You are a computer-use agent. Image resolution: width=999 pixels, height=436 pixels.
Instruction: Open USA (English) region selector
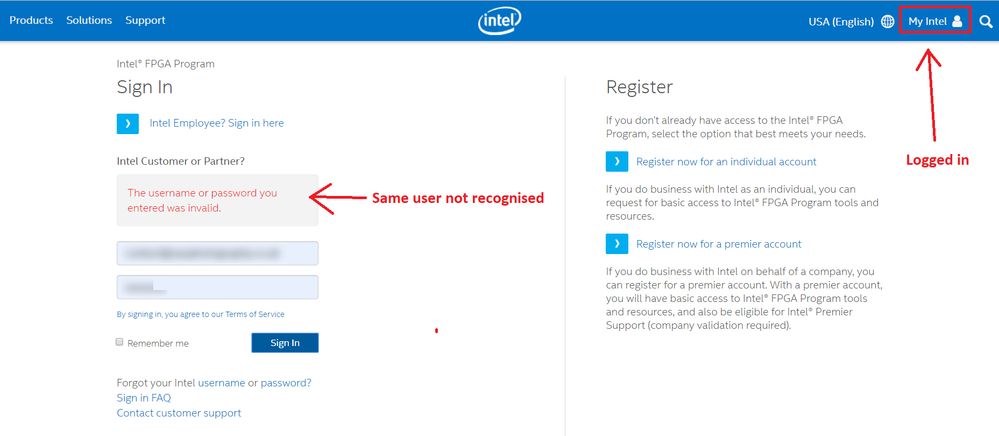pos(841,21)
